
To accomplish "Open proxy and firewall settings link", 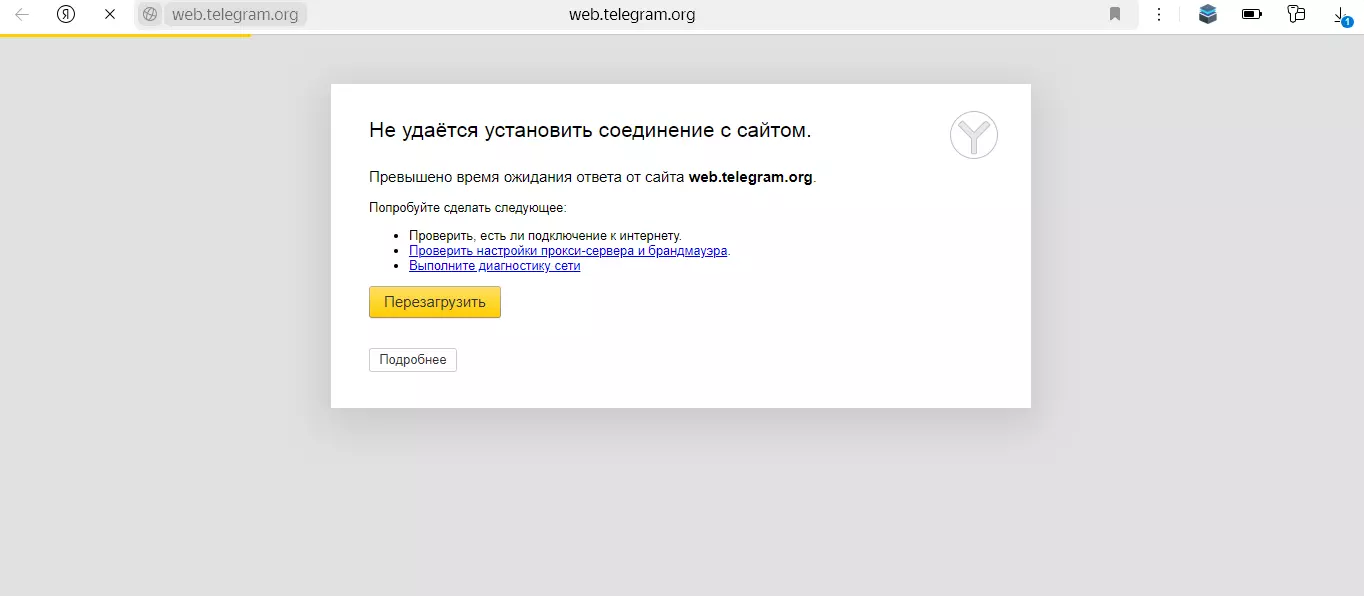I will pyautogui.click(x=568, y=251).
